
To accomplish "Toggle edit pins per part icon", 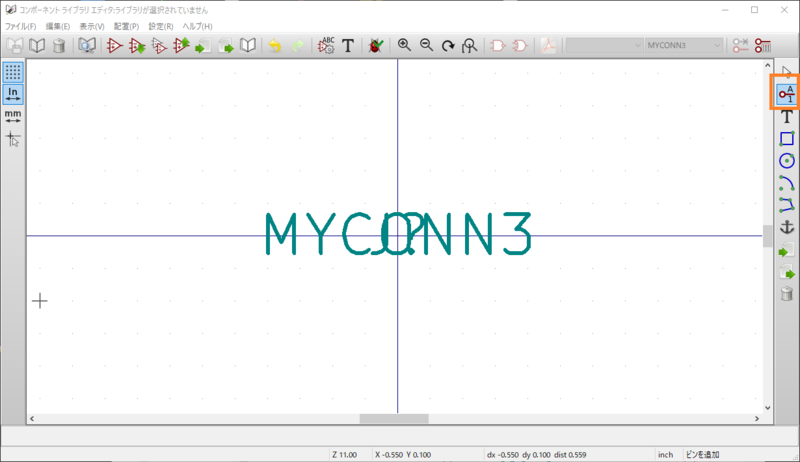I will coord(740,46).
